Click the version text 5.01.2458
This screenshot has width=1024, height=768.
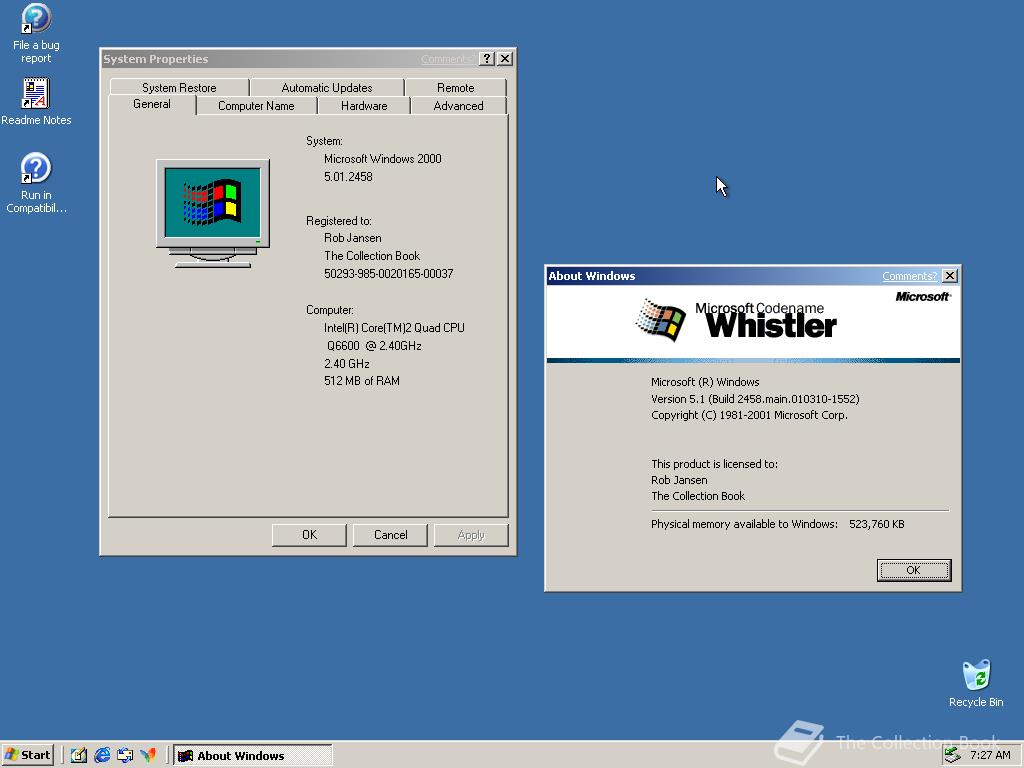click(348, 176)
